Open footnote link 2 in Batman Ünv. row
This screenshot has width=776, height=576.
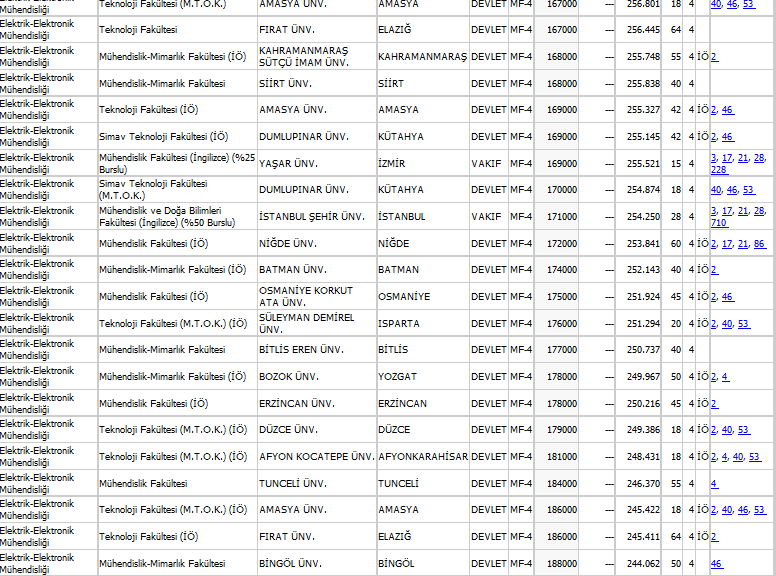(713, 270)
